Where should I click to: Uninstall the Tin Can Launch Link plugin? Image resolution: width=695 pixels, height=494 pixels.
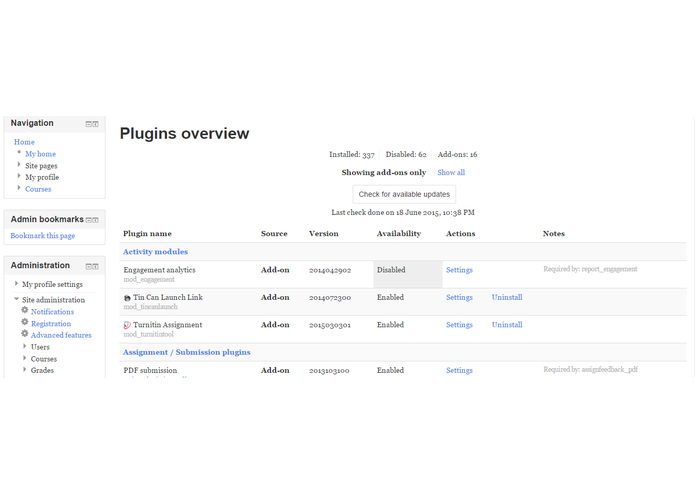pos(507,297)
